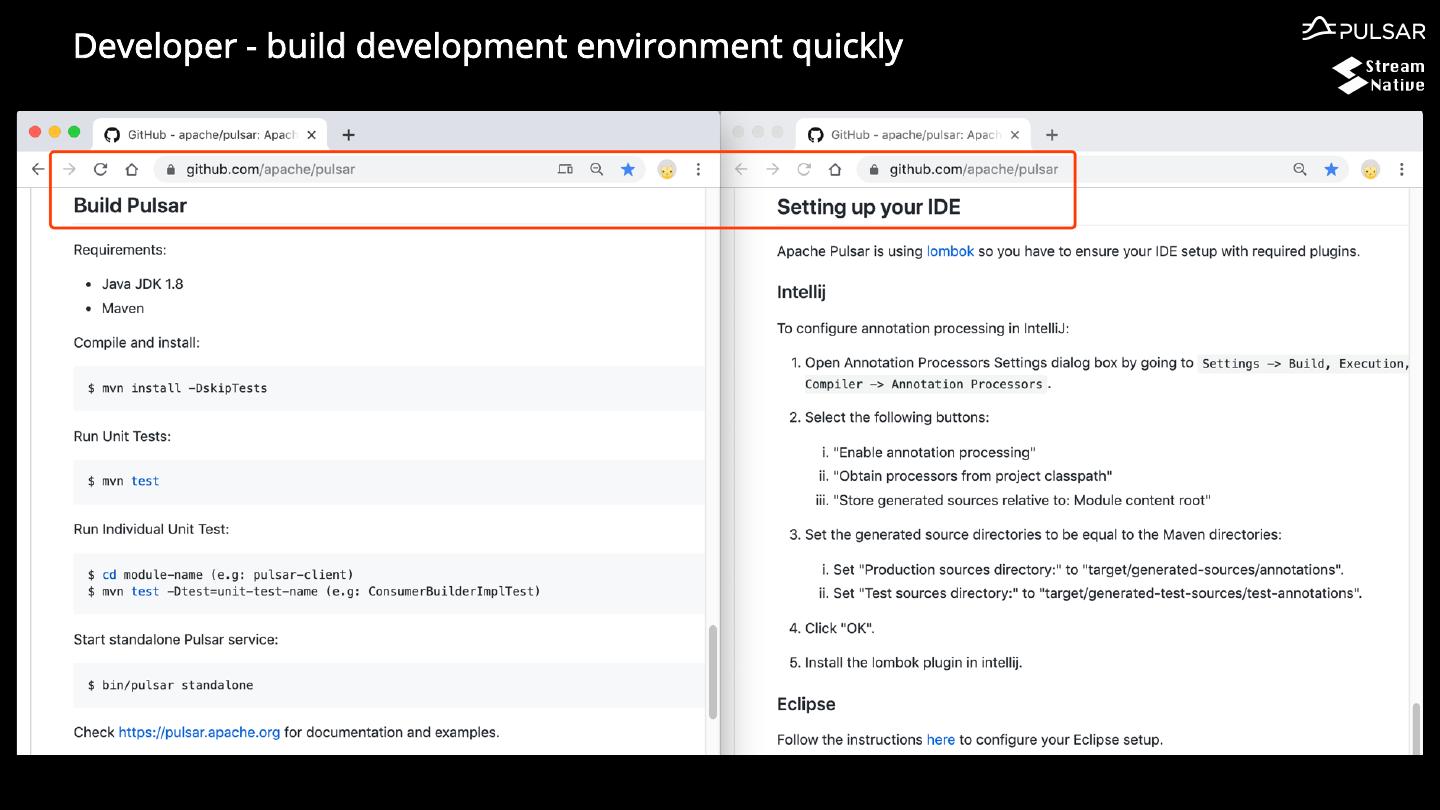Open the three-dot Chrome menu in left browser

698,170
